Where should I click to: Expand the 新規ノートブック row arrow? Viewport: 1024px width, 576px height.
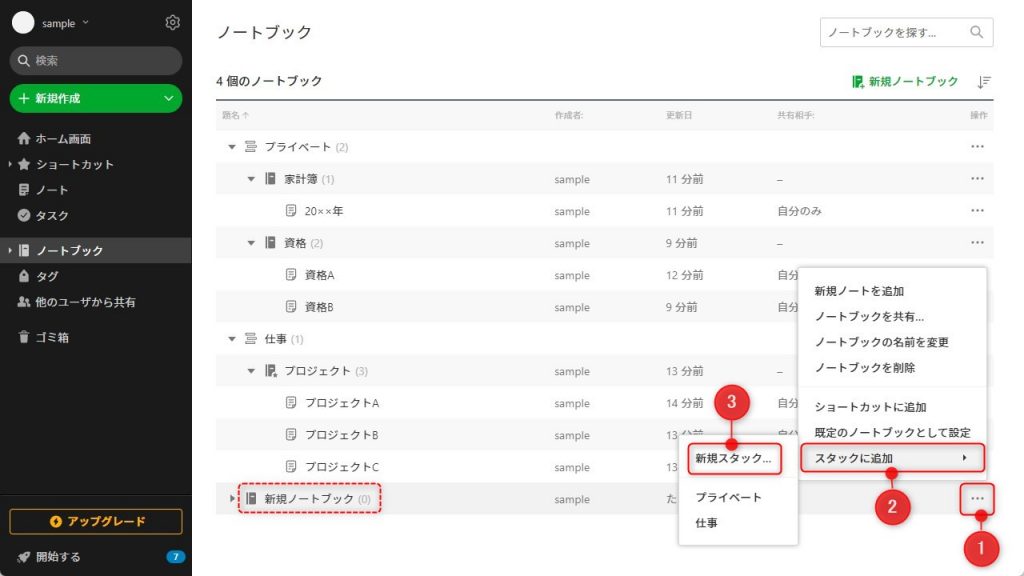232,498
